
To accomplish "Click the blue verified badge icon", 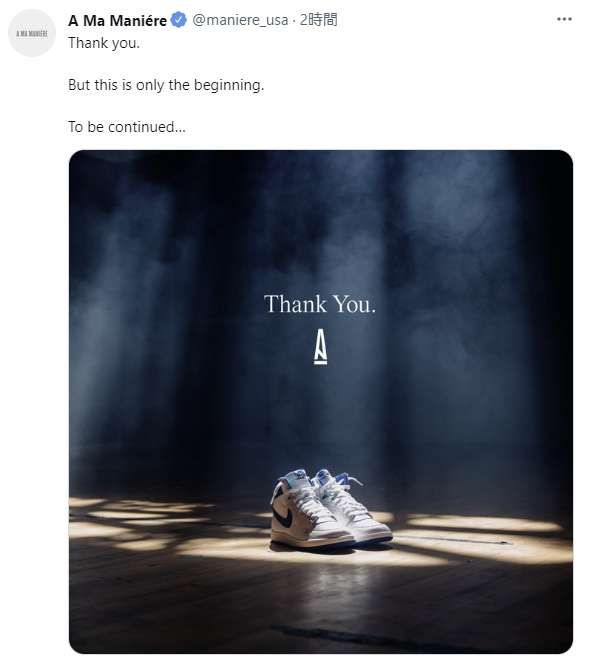I will point(179,20).
